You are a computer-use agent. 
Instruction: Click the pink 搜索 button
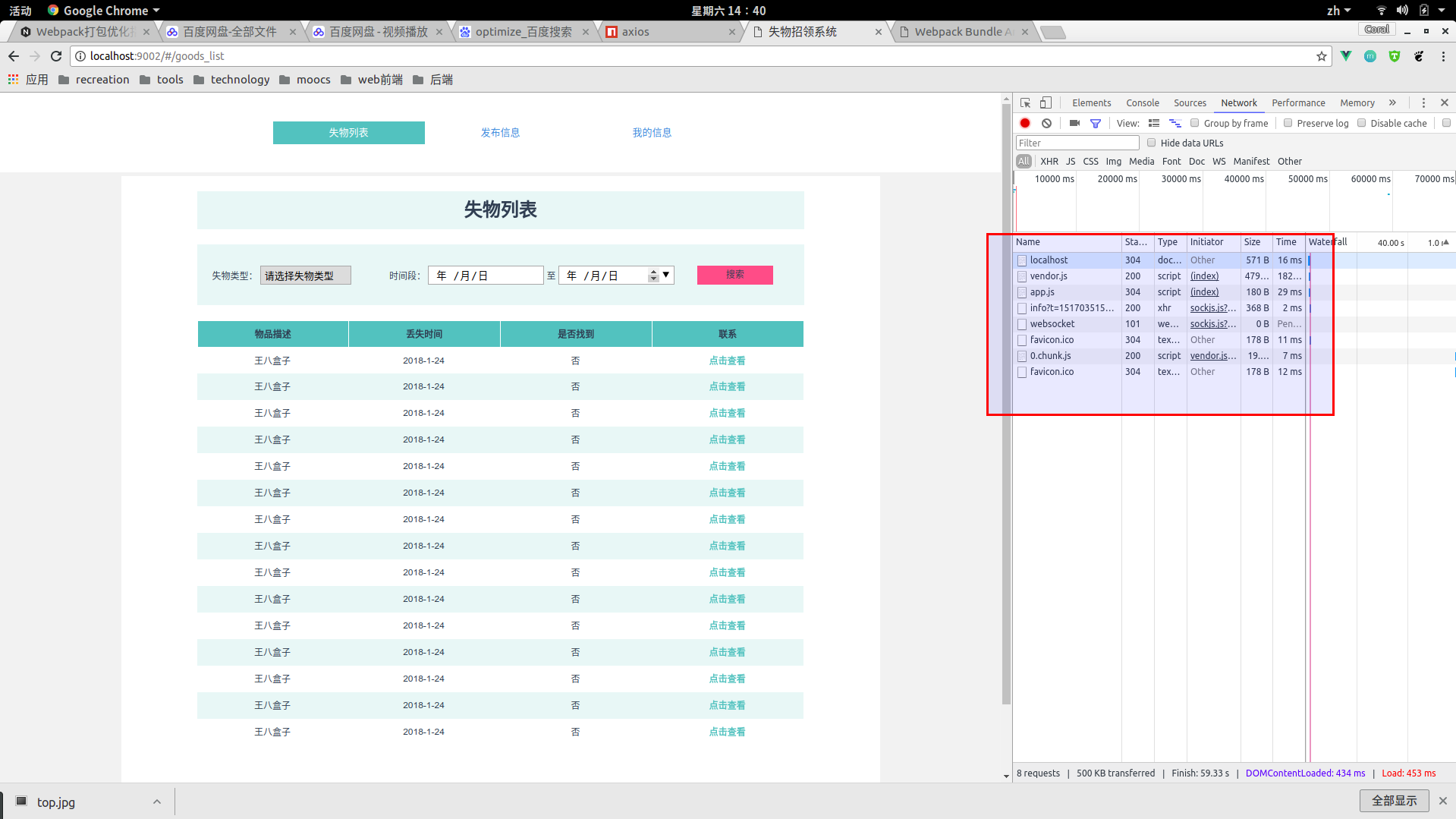pyautogui.click(x=734, y=275)
